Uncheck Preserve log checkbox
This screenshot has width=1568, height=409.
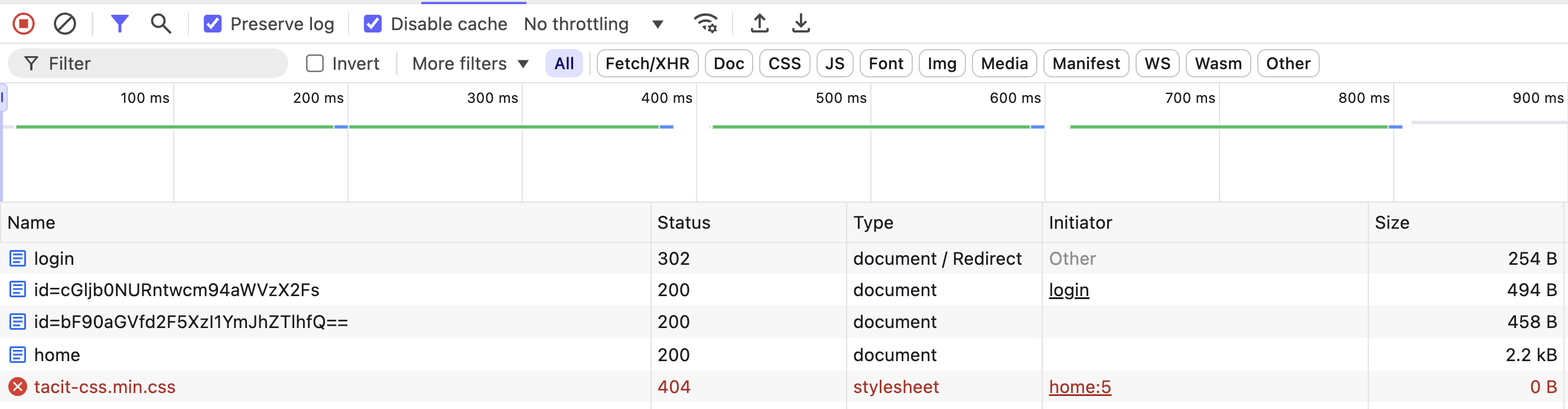213,24
